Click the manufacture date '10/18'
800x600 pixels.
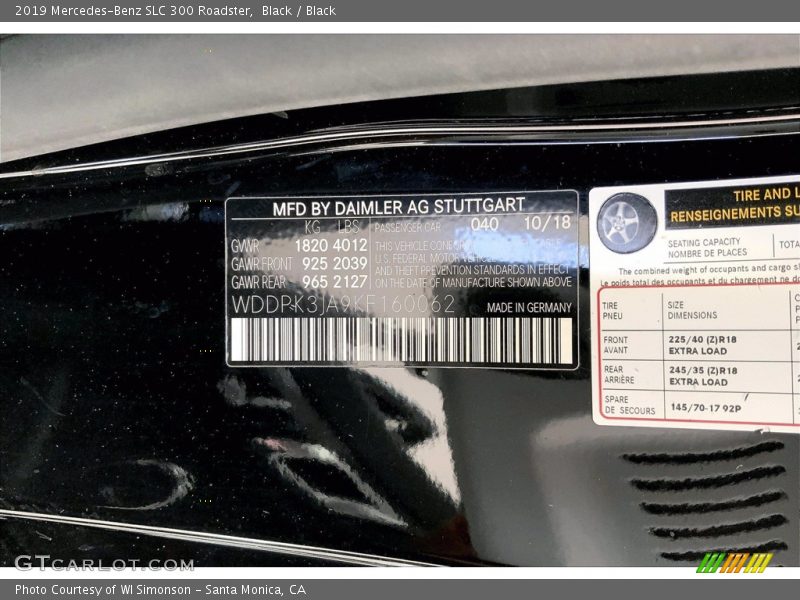[547, 223]
